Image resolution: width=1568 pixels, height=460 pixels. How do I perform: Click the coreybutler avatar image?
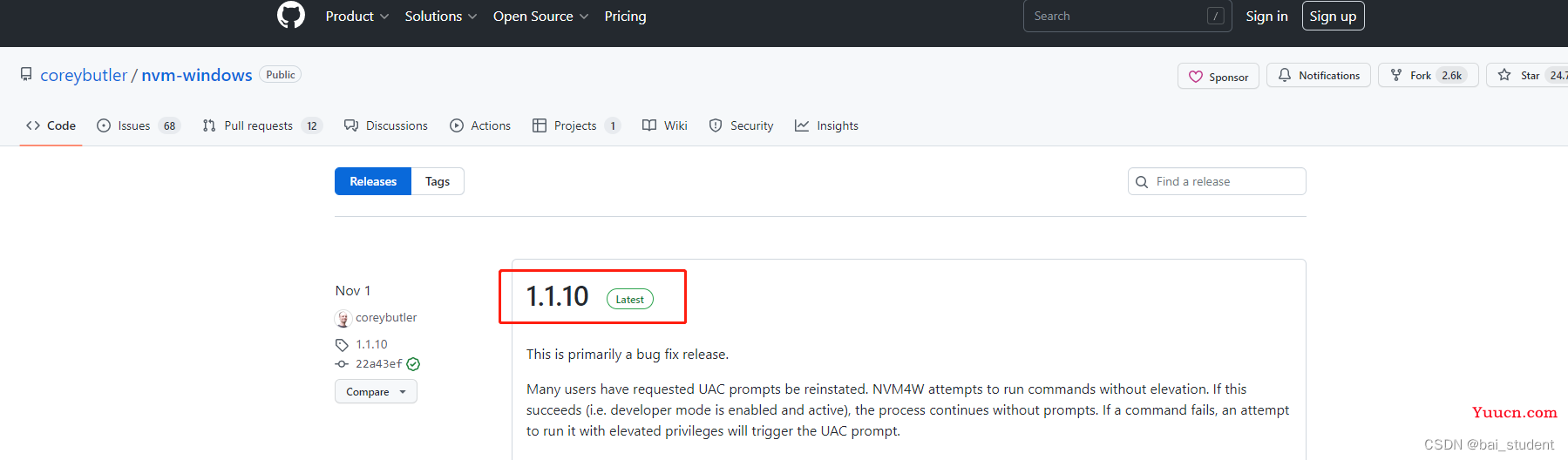point(343,318)
